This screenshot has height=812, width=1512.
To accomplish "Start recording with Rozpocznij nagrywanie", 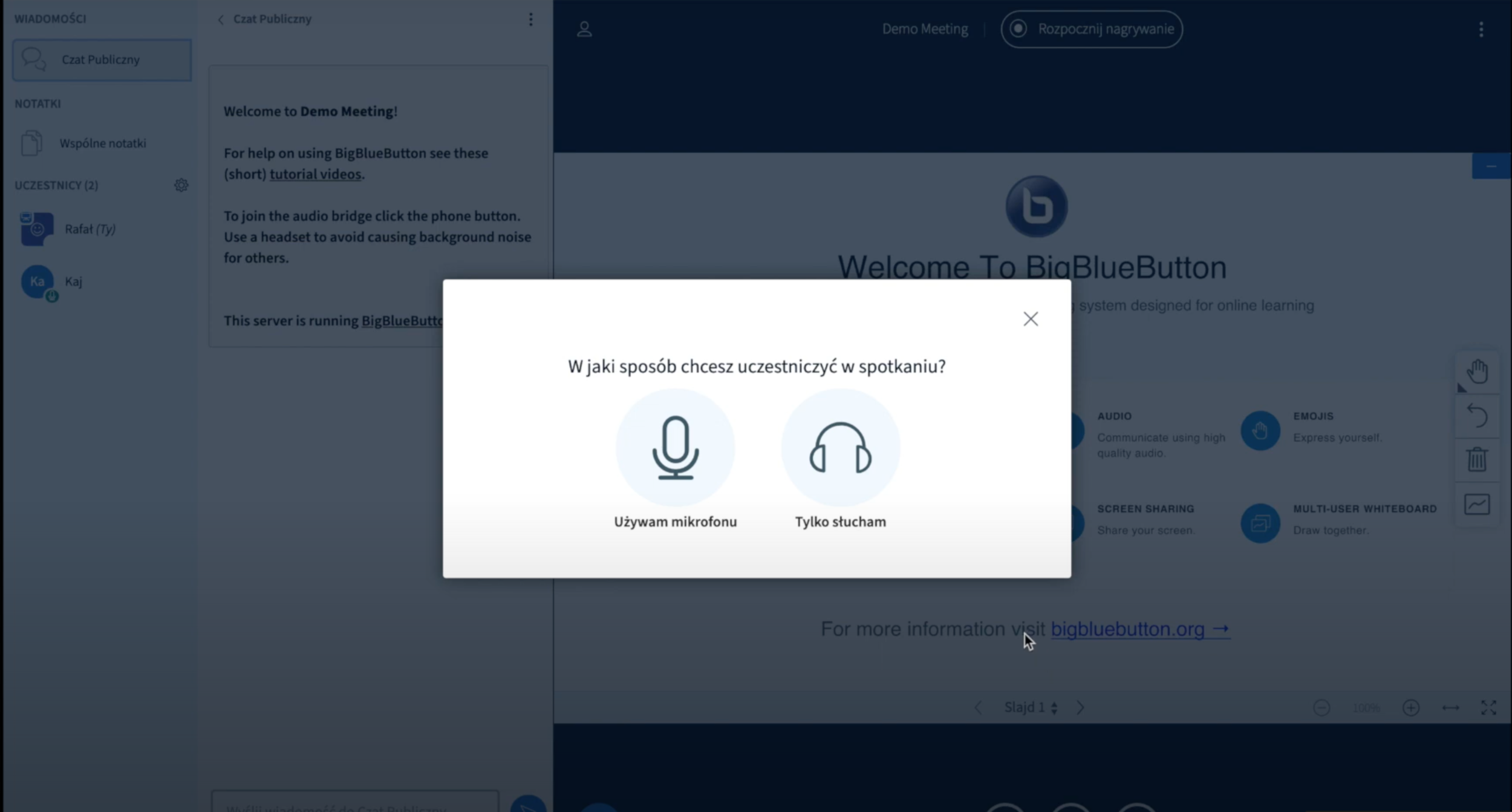I will pyautogui.click(x=1092, y=29).
